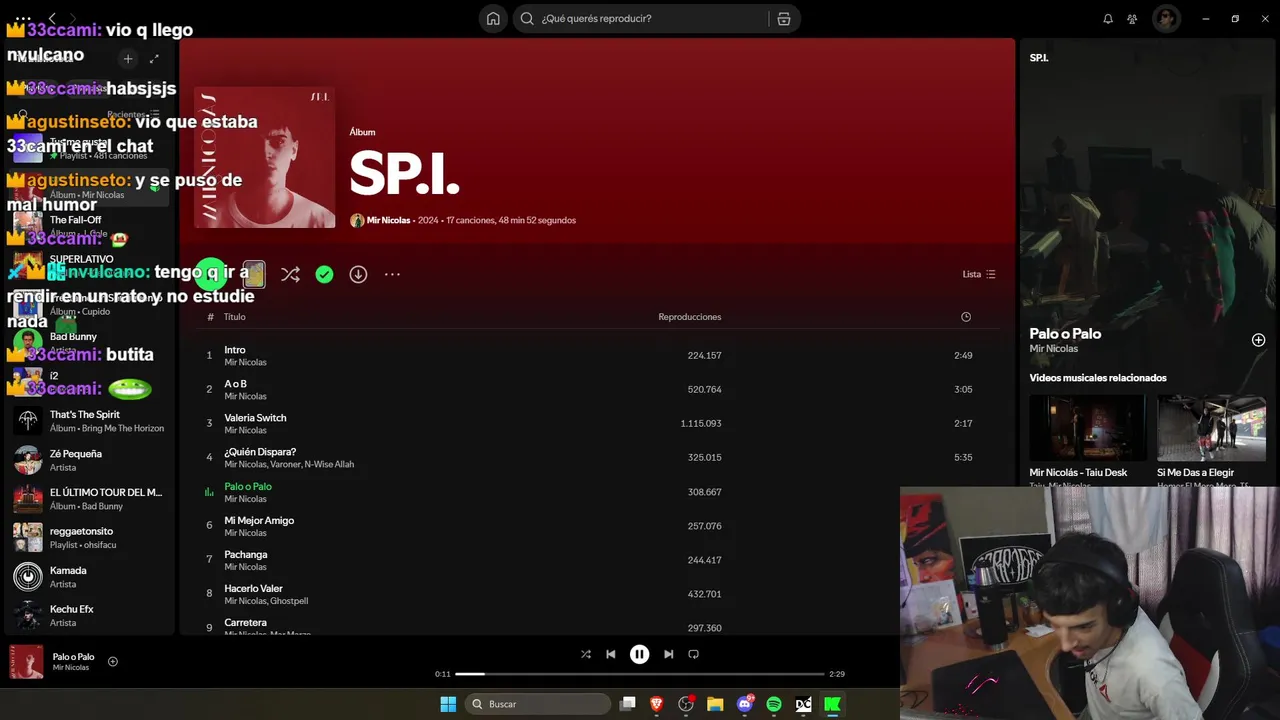Open Mir Nicolas artist link in album header
1280x720 pixels.
point(388,220)
